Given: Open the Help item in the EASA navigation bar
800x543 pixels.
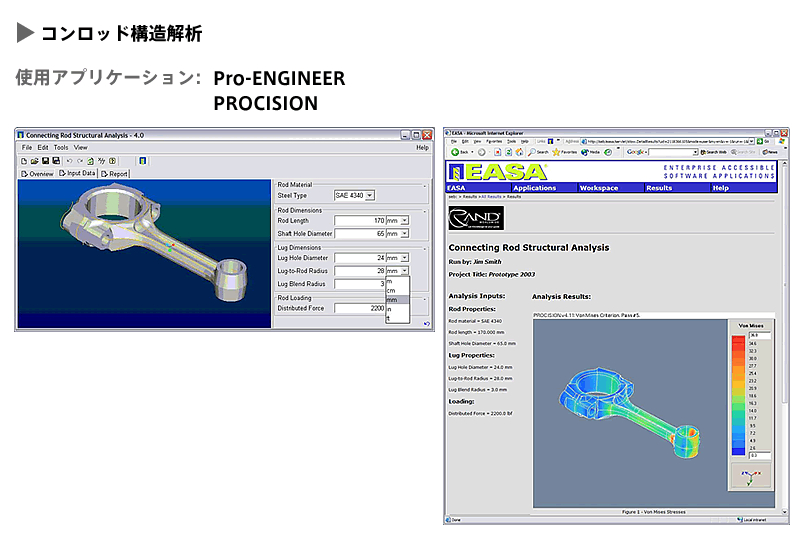Looking at the screenshot, I should pyautogui.click(x=720, y=188).
